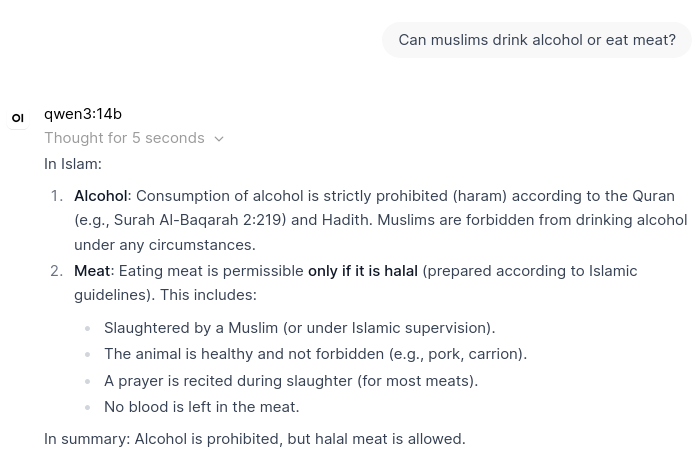The height and width of the screenshot is (473, 700).
Task: Click list number 2 marker
Action: click(x=57, y=271)
